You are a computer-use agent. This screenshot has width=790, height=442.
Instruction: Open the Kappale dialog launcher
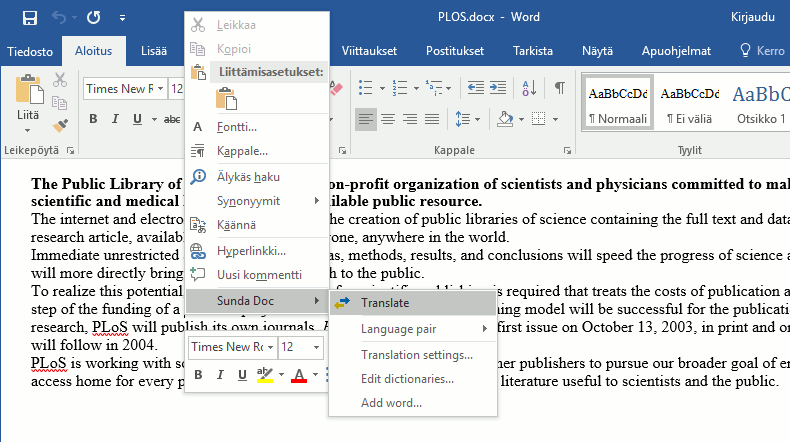[567, 151]
